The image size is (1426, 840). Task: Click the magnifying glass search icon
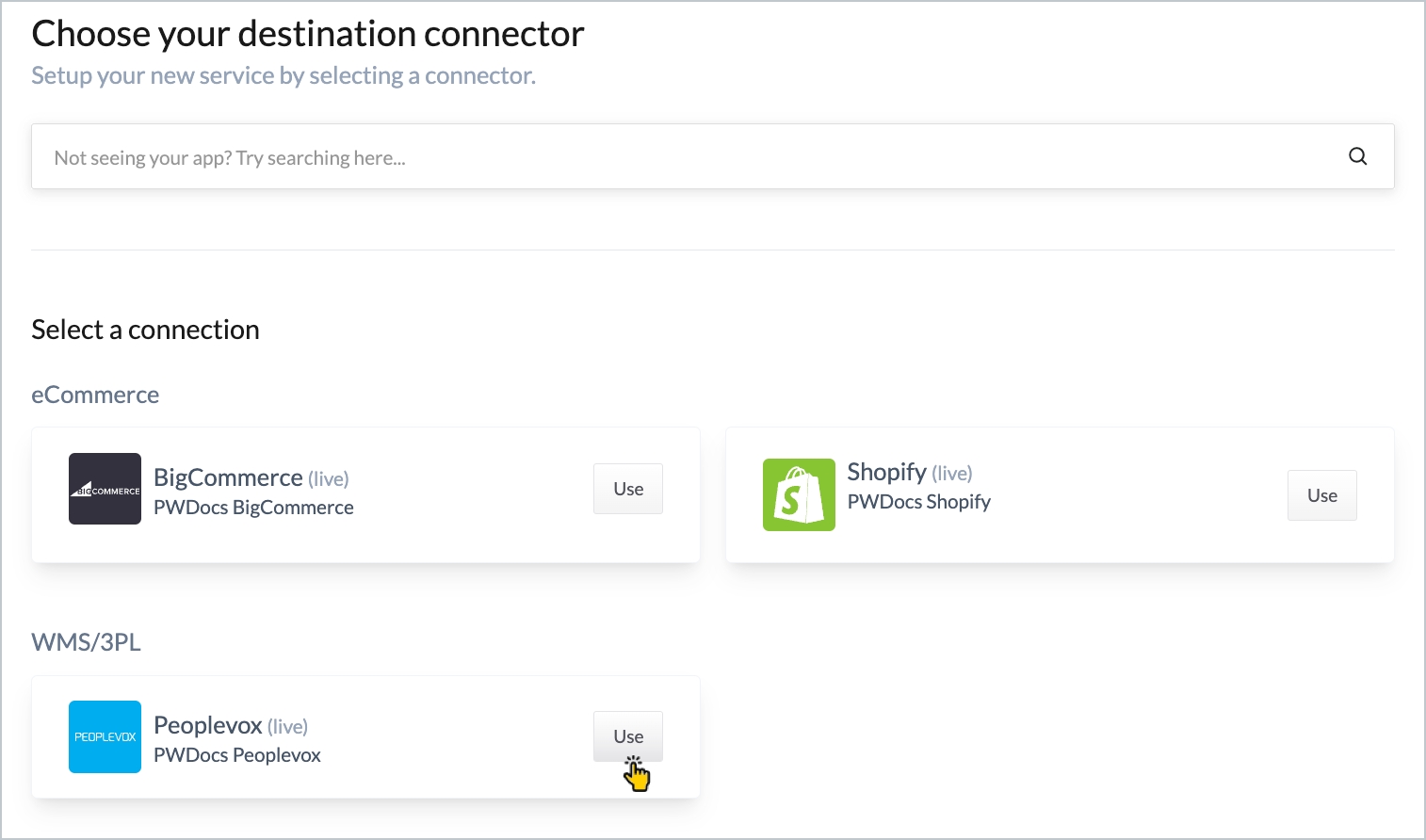[1357, 156]
